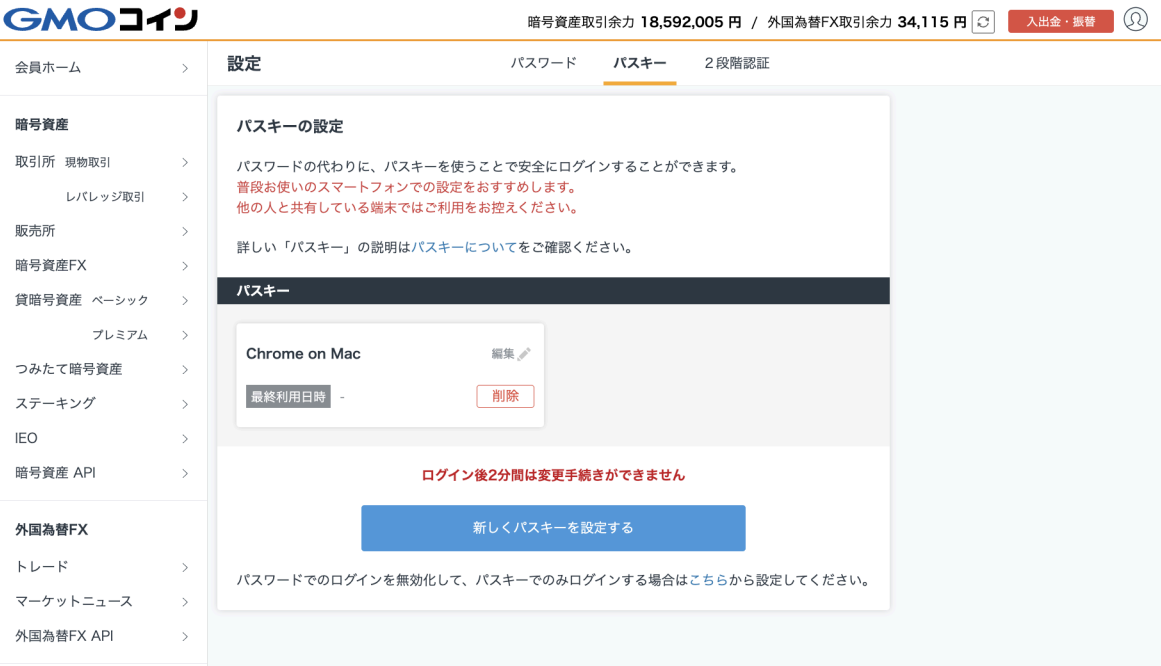Expand the chevron next to つみたて暗号資産
The width and height of the screenshot is (1161, 666).
coord(185,370)
